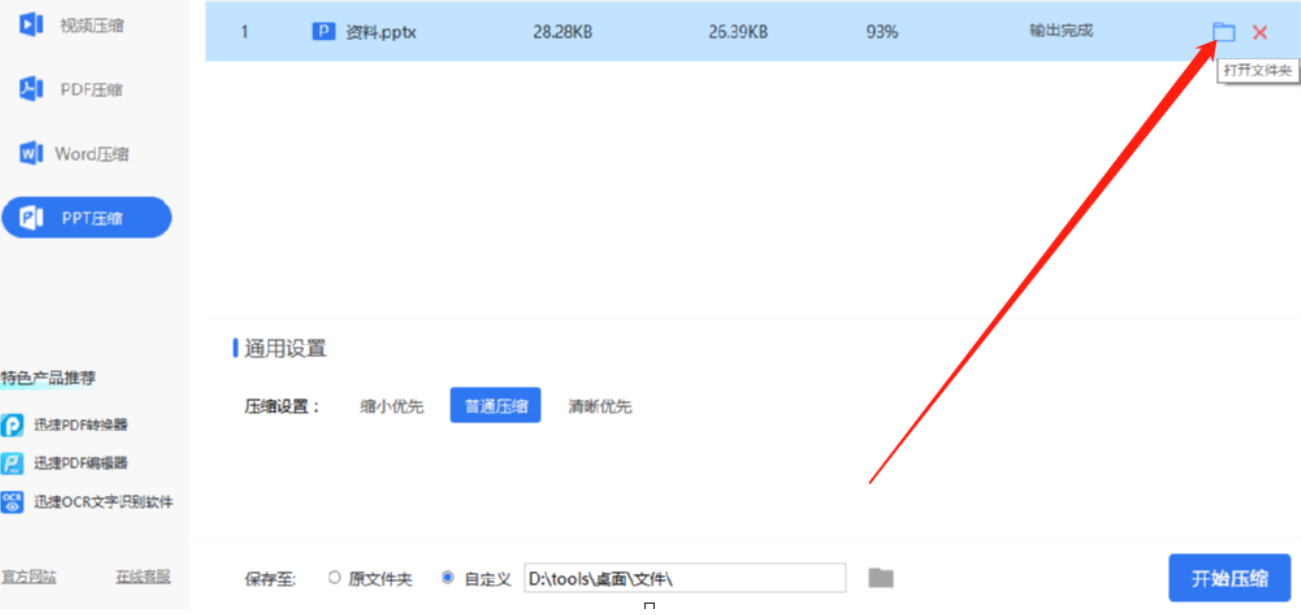
Task: Select the 自定义 save location radio button
Action: click(447, 578)
